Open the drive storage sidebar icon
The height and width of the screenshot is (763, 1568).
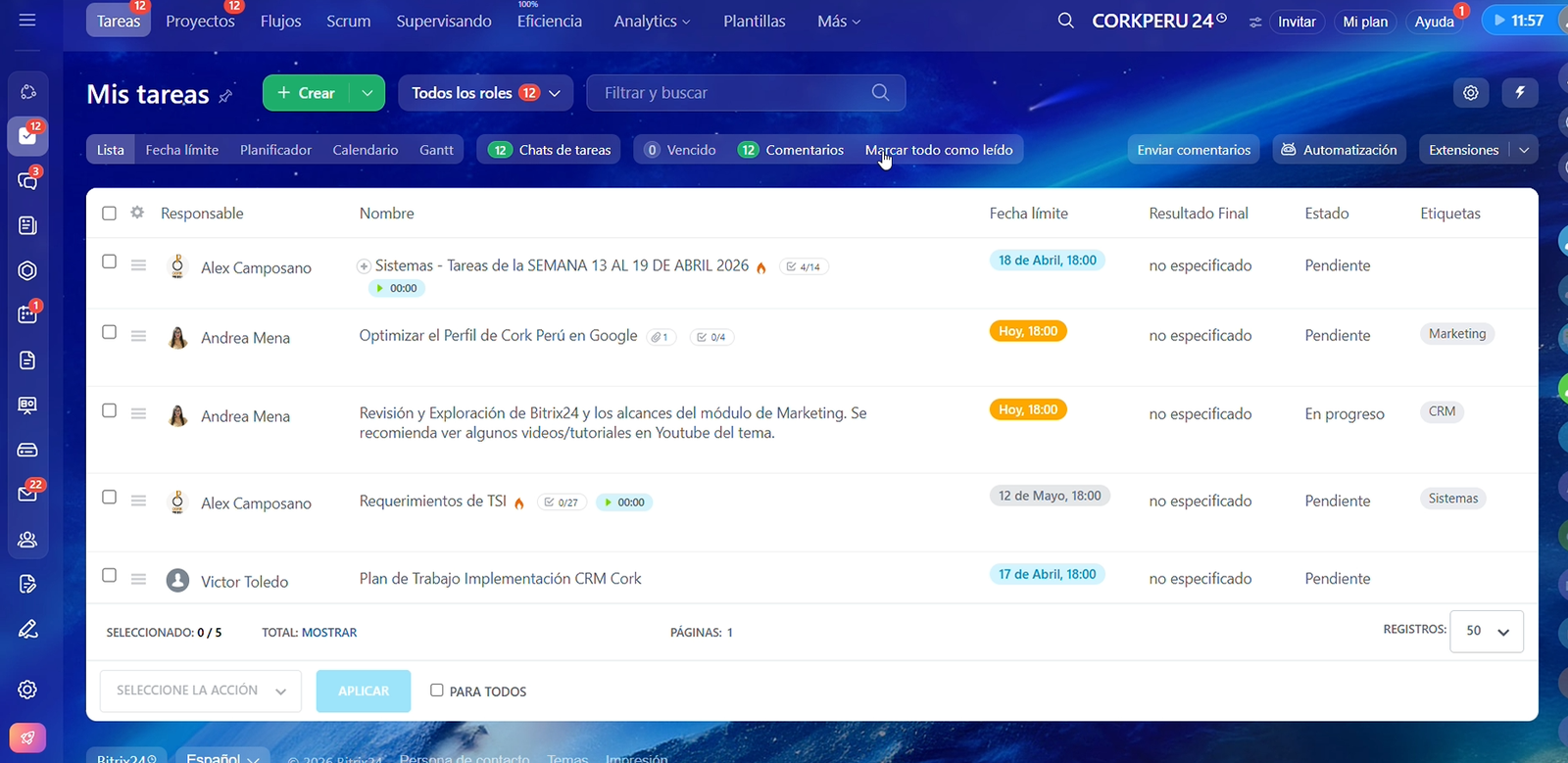click(x=27, y=450)
